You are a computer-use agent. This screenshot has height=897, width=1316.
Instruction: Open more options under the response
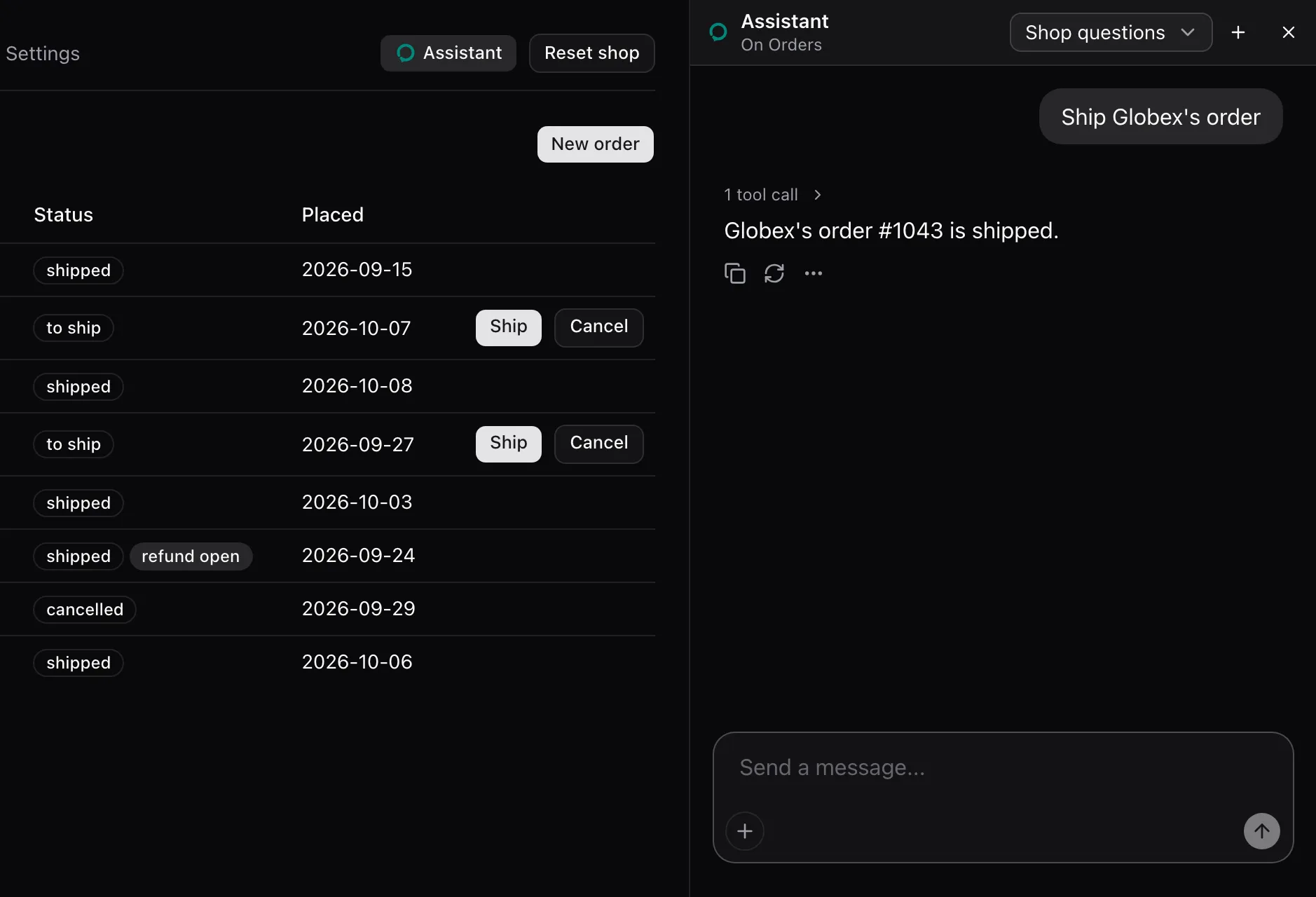point(814,273)
